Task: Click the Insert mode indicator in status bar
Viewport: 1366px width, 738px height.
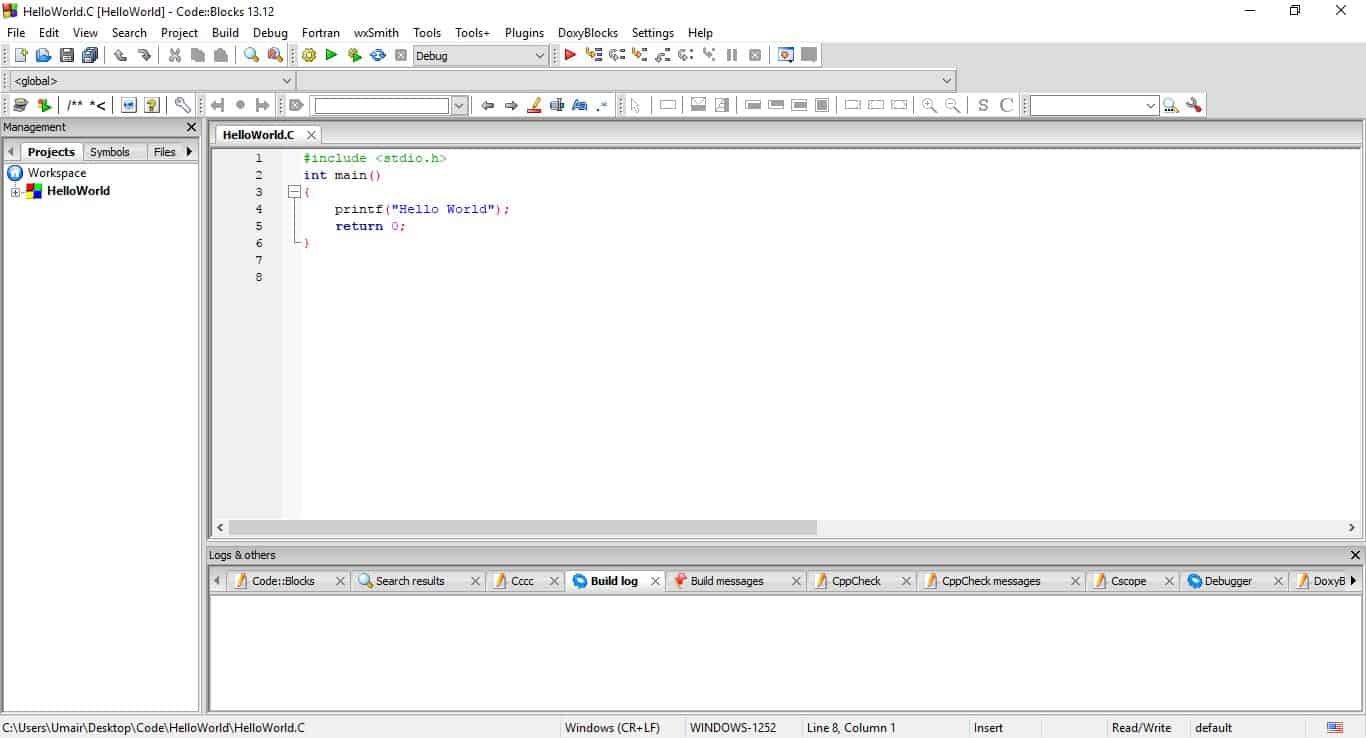Action: tap(988, 727)
